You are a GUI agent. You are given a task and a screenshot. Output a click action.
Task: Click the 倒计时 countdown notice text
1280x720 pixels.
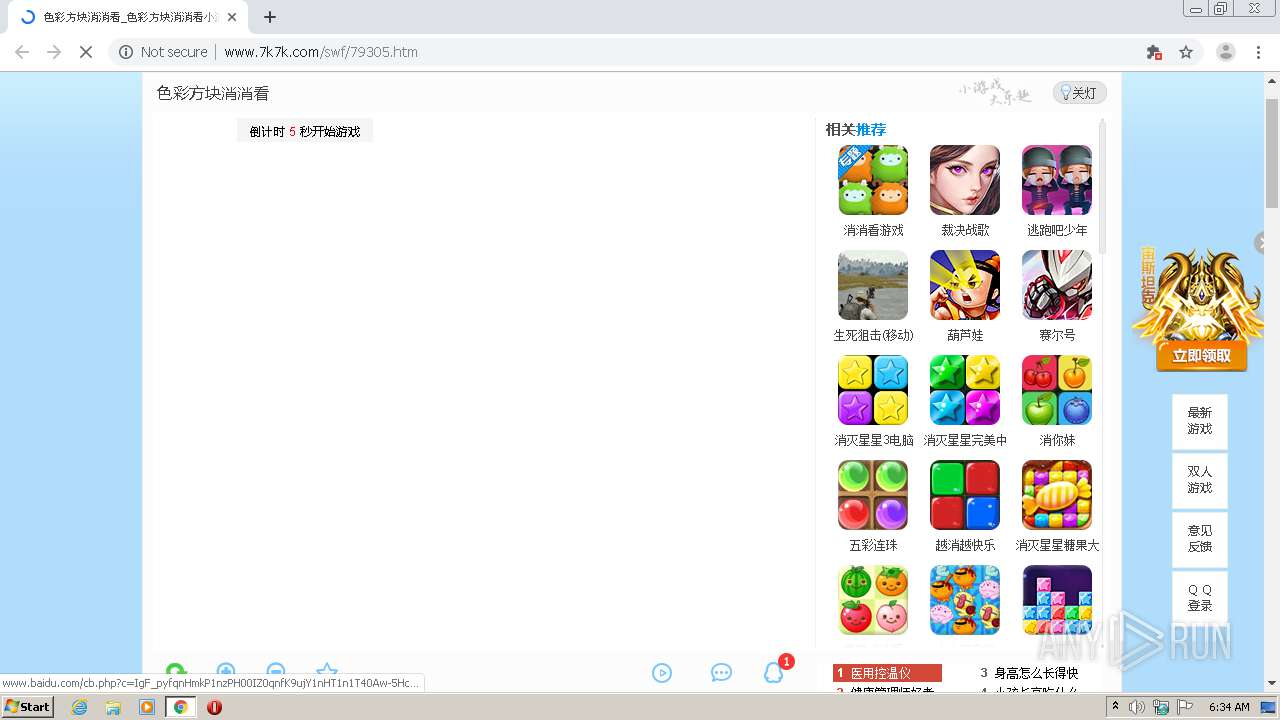[304, 131]
